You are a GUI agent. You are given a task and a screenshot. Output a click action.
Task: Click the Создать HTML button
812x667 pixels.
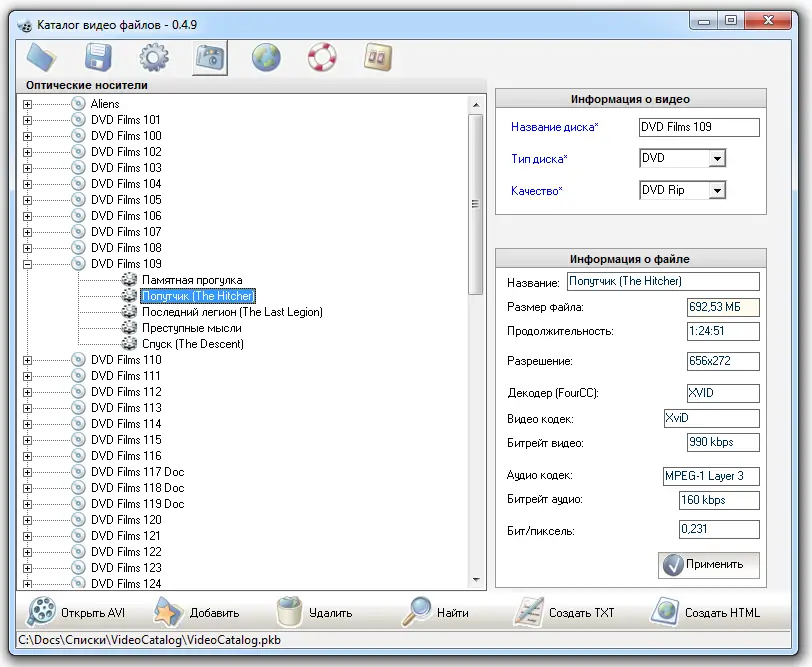(x=706, y=612)
